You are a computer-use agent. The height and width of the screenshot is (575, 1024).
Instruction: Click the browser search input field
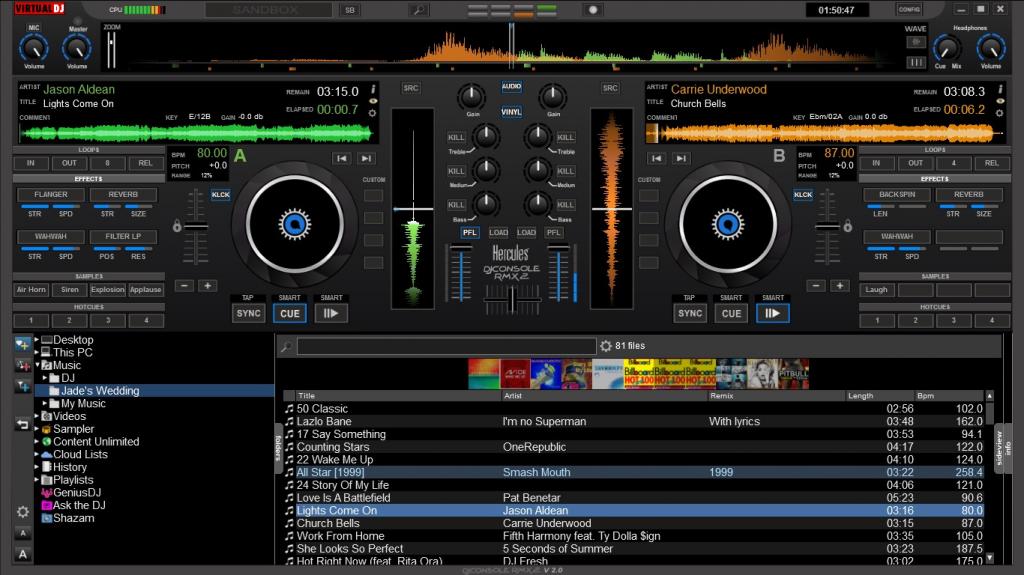coord(446,346)
